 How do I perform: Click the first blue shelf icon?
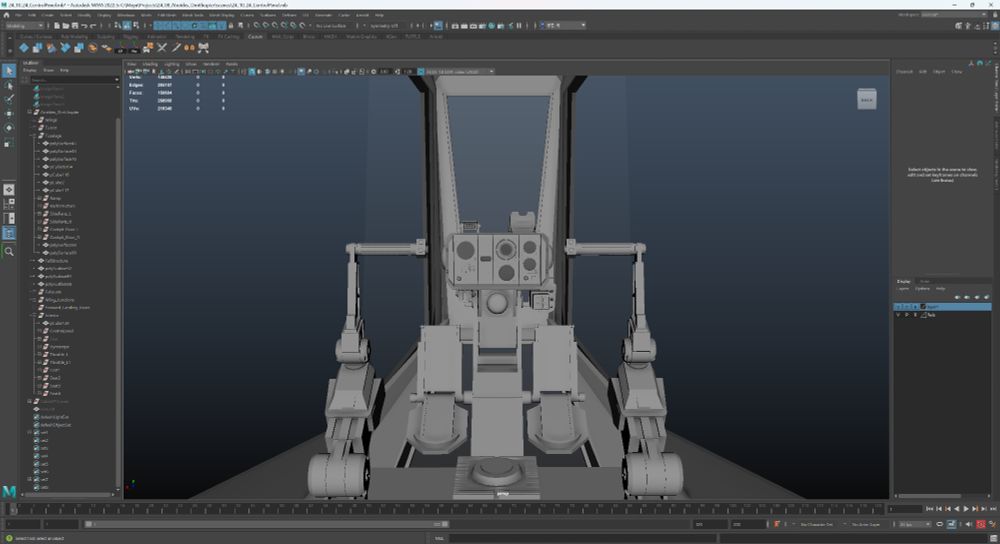click(23, 47)
